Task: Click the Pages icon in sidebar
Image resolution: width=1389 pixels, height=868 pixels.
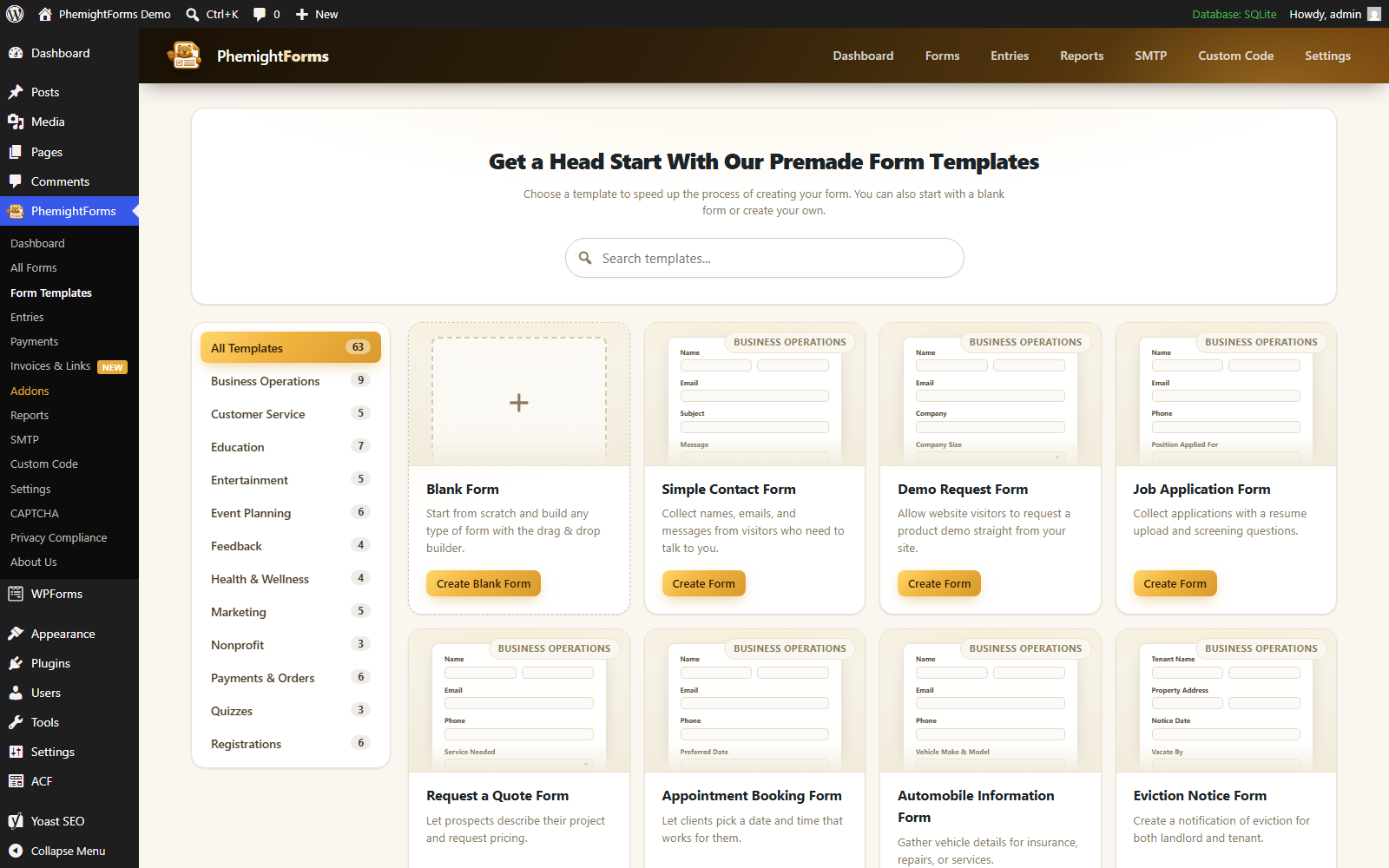Action: pyautogui.click(x=16, y=152)
